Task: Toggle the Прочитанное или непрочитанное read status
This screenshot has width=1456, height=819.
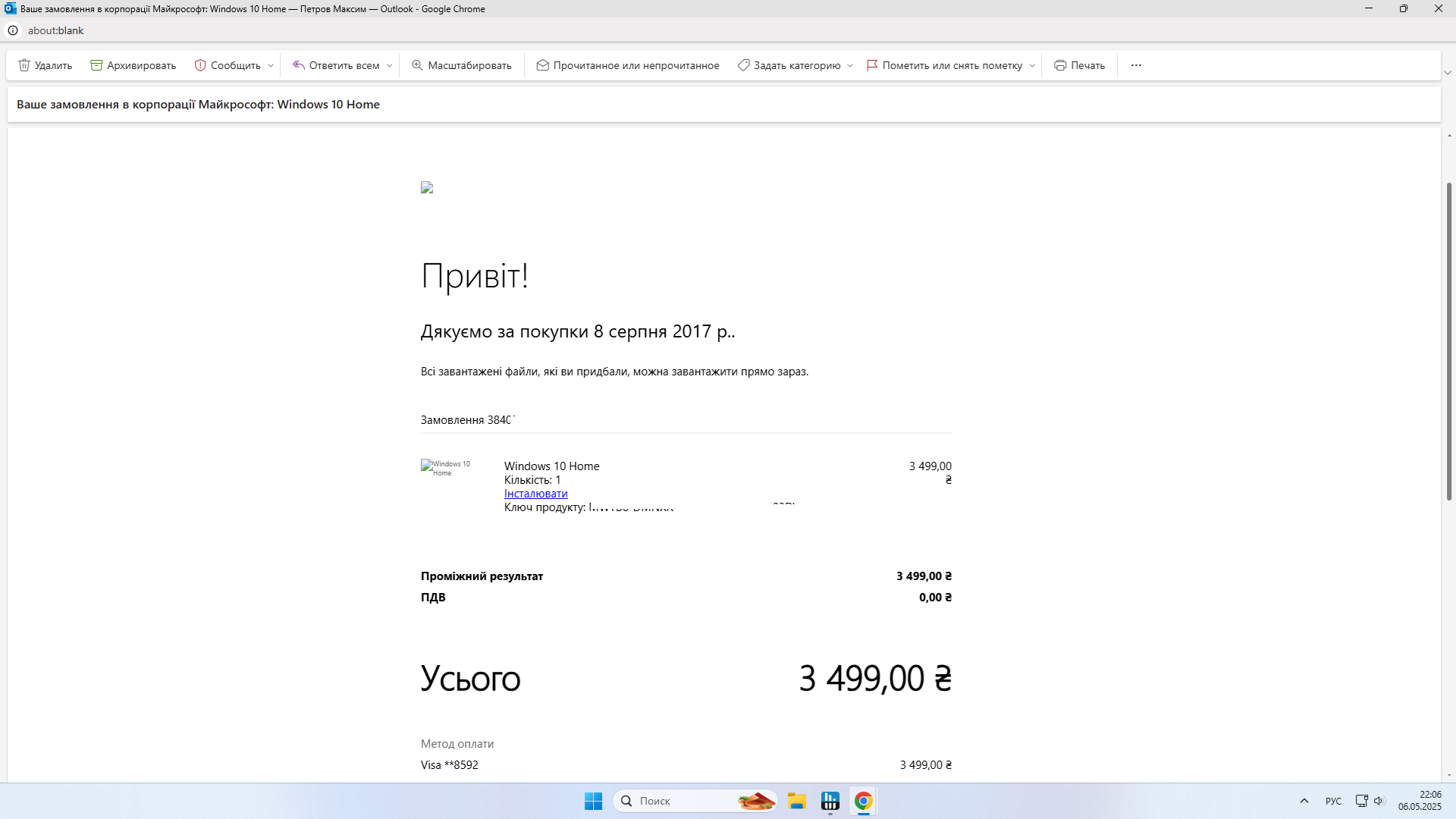Action: click(x=628, y=65)
